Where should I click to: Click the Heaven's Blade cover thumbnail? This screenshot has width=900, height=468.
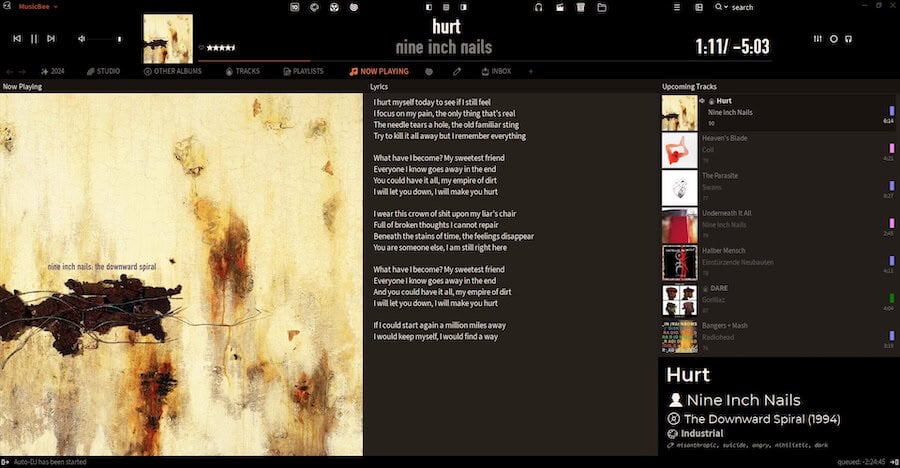coord(680,150)
